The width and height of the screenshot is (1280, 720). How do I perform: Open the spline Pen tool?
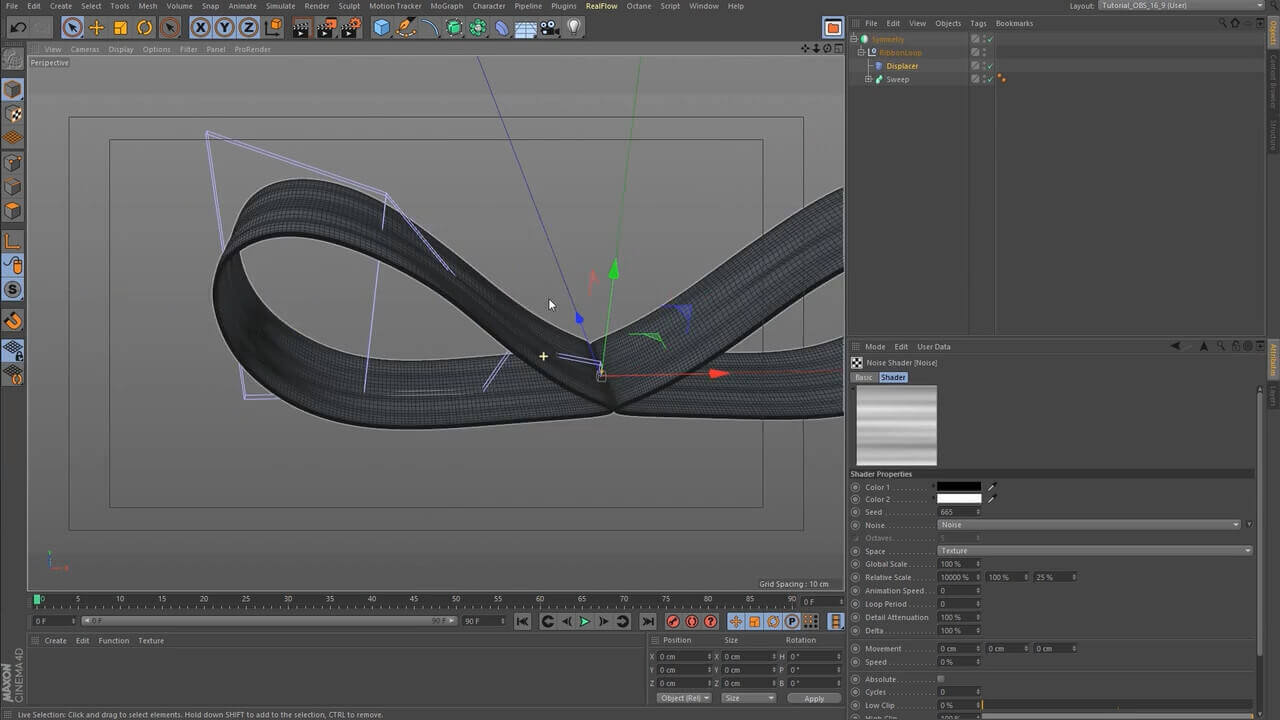(406, 28)
